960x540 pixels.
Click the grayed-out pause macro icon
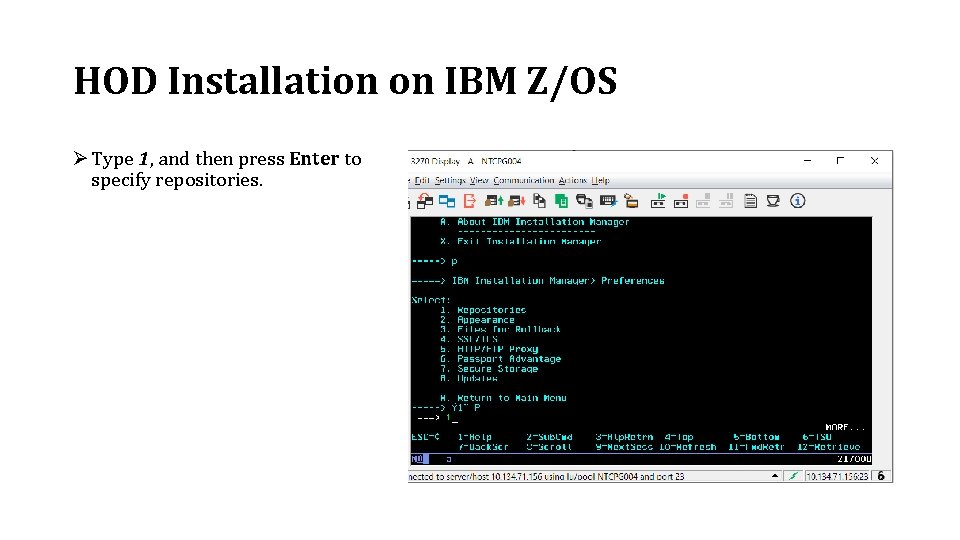click(726, 201)
